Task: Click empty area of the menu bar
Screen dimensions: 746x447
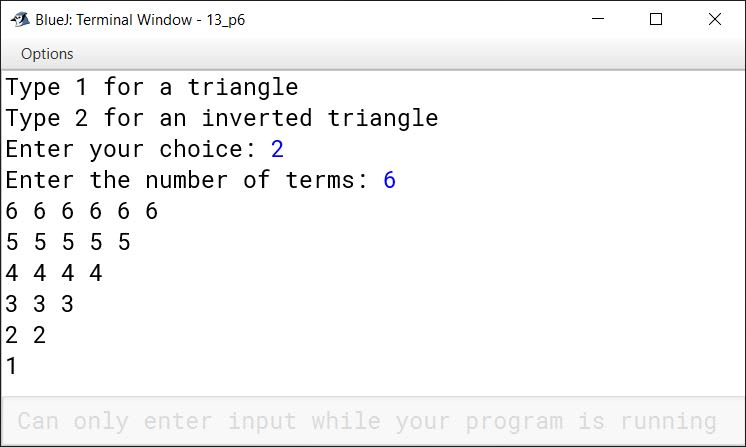Action: pos(404,54)
